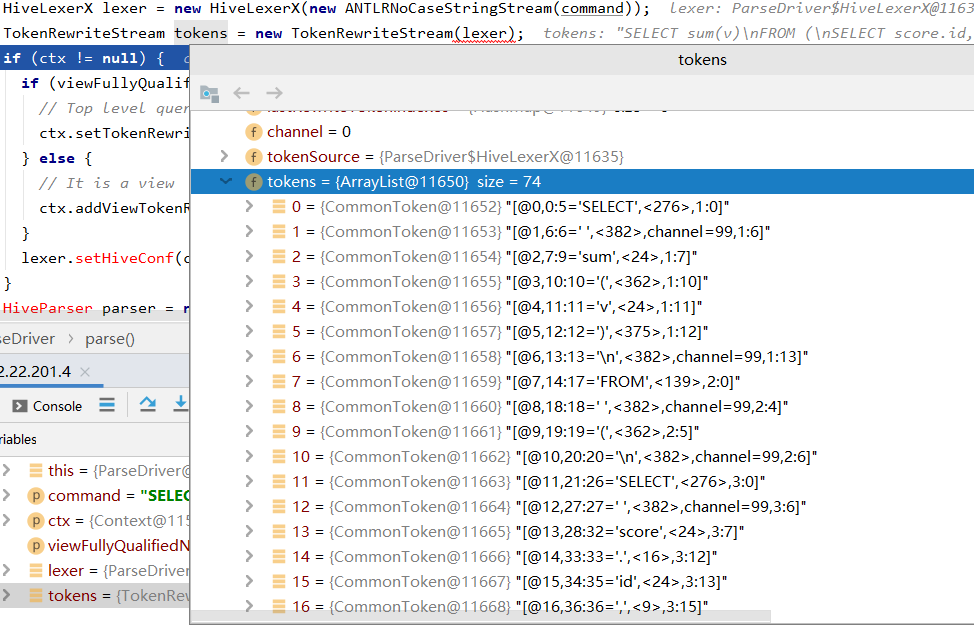
Task: Select token row 14 '.' entry
Action: (x=582, y=557)
